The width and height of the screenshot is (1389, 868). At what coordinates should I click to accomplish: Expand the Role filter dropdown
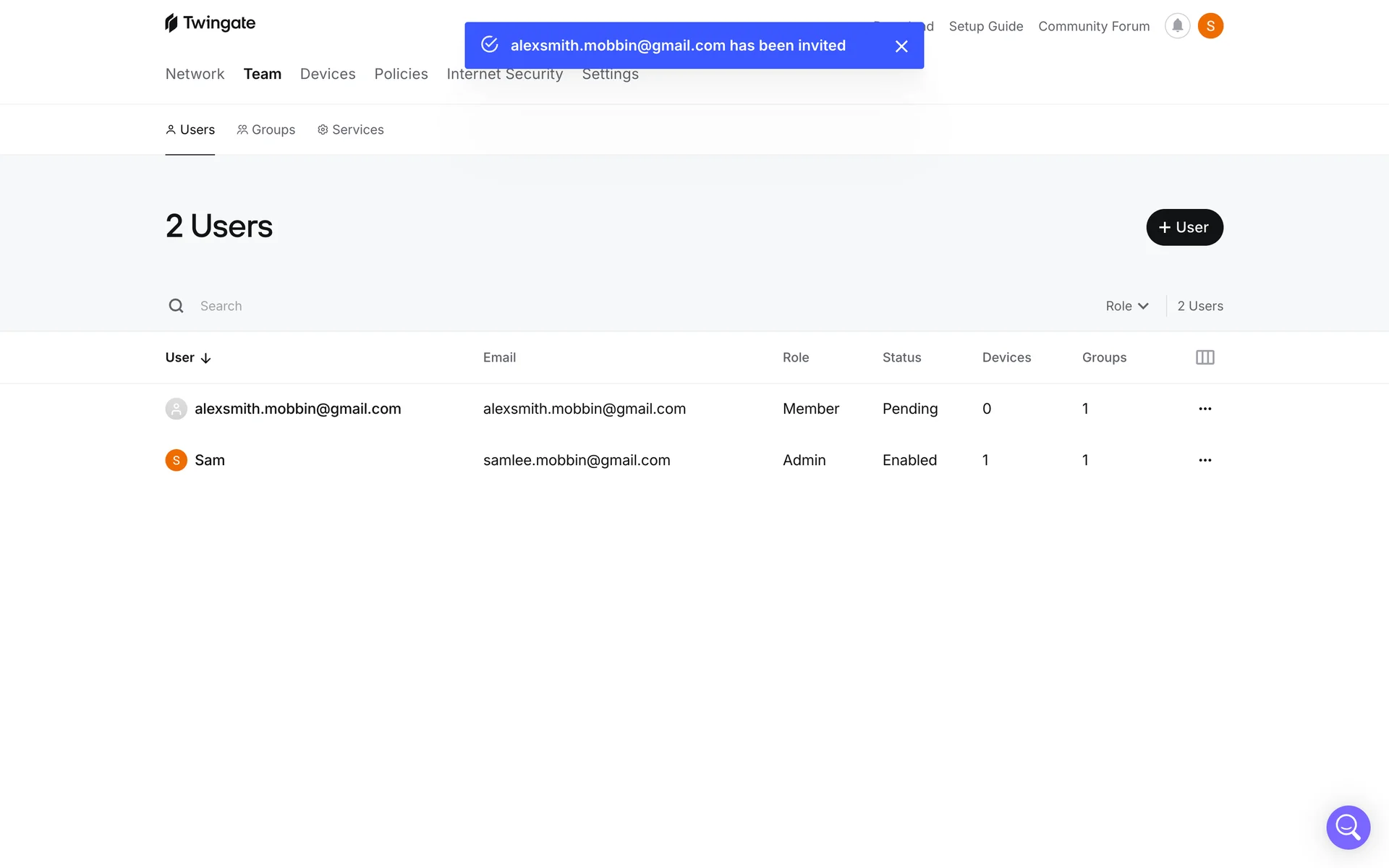[x=1126, y=306]
